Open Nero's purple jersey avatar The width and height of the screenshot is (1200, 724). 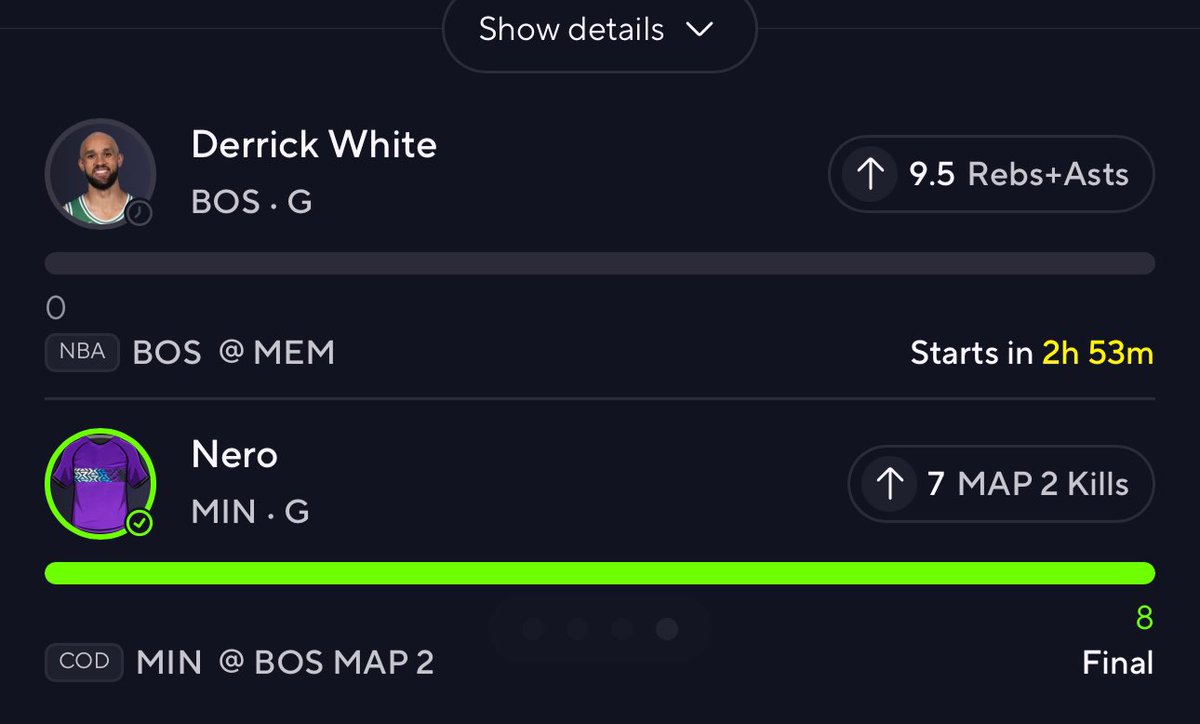point(100,484)
